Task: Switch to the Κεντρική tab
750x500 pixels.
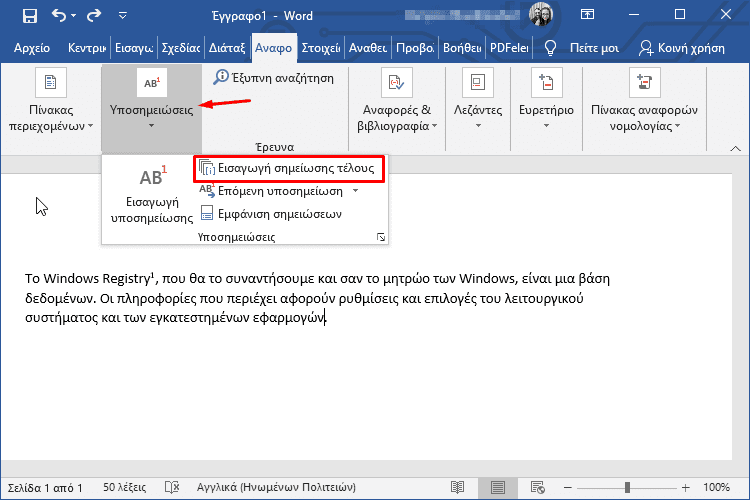Action: (87, 48)
